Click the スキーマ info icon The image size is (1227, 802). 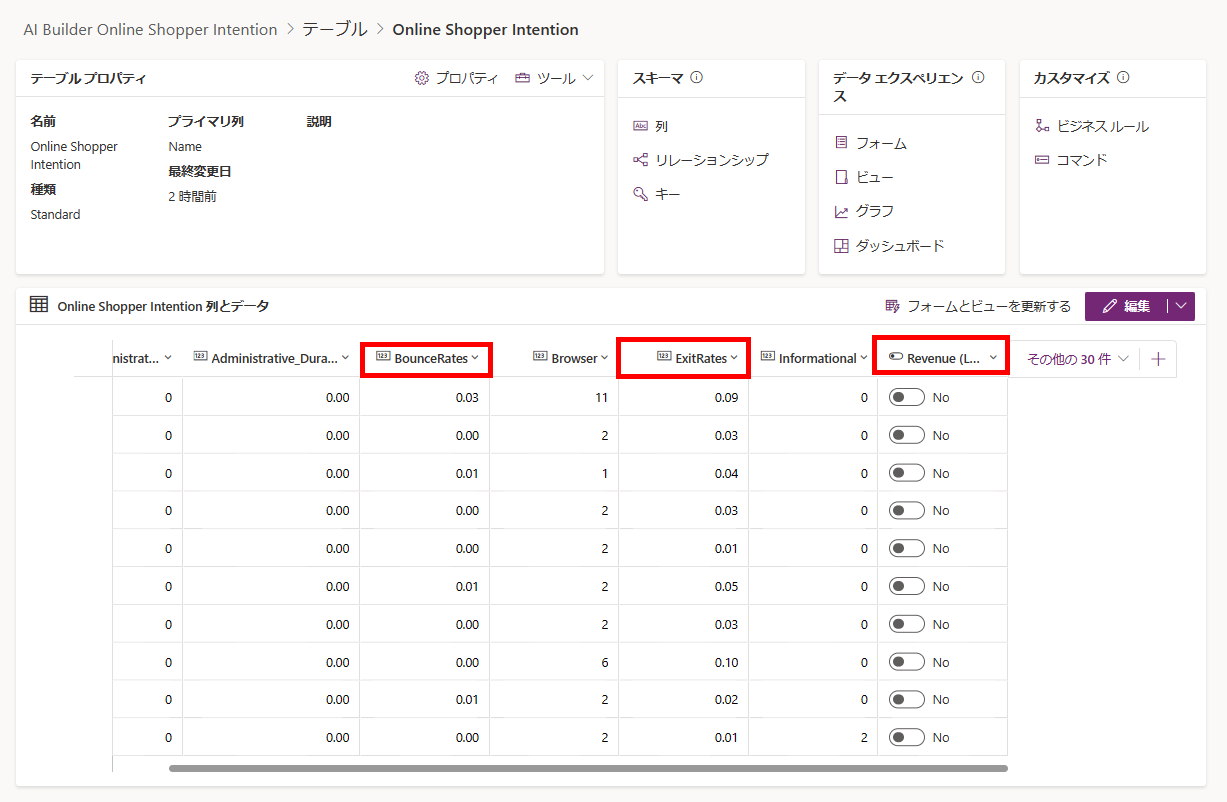point(697,77)
